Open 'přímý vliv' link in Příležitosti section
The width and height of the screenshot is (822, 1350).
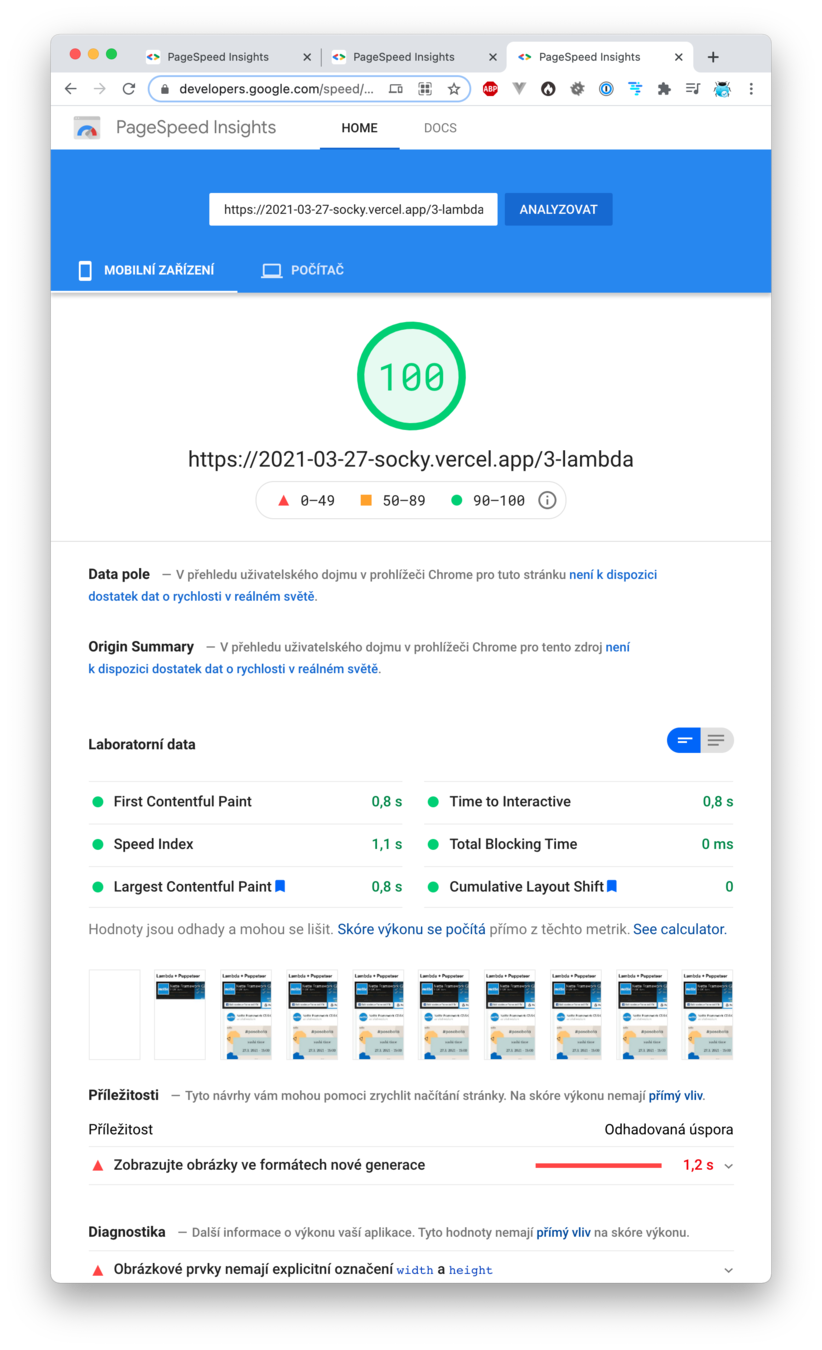tap(675, 1096)
